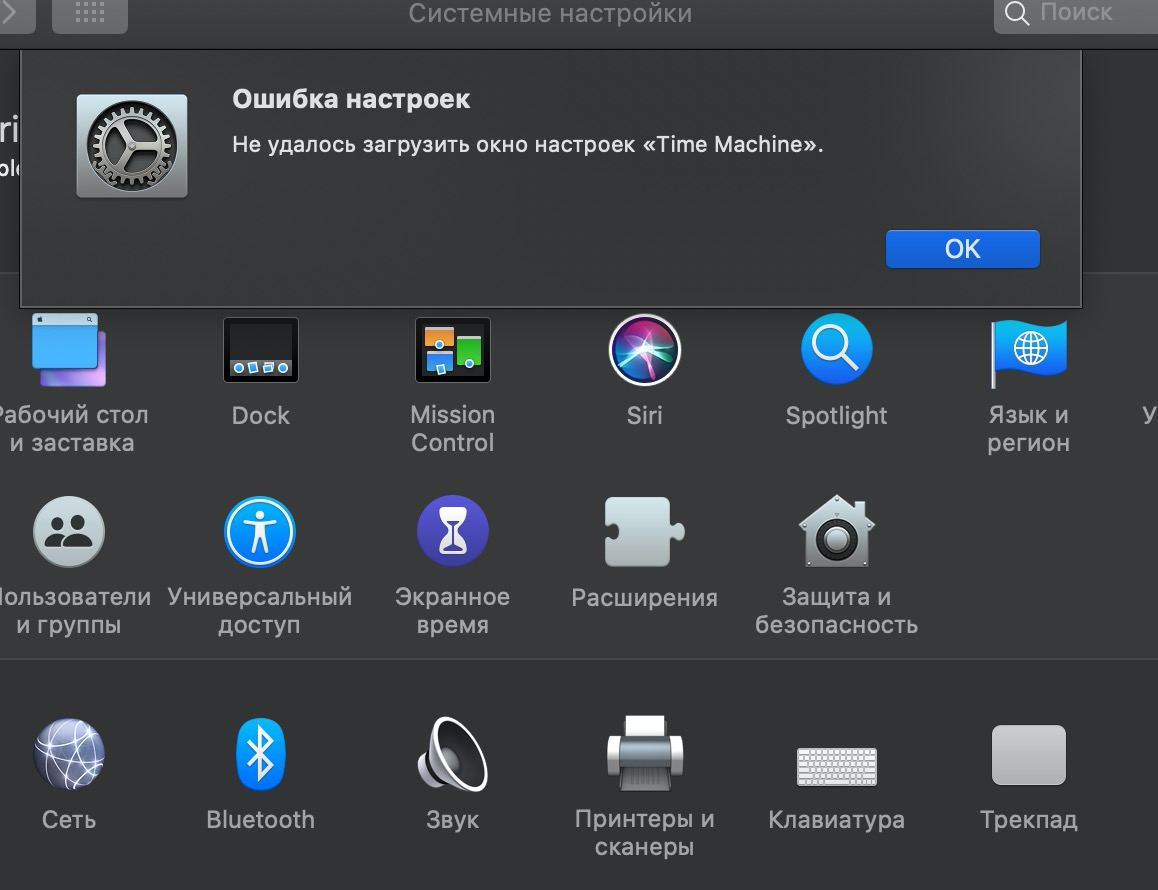Open Bluetooth preferences

tap(260, 754)
